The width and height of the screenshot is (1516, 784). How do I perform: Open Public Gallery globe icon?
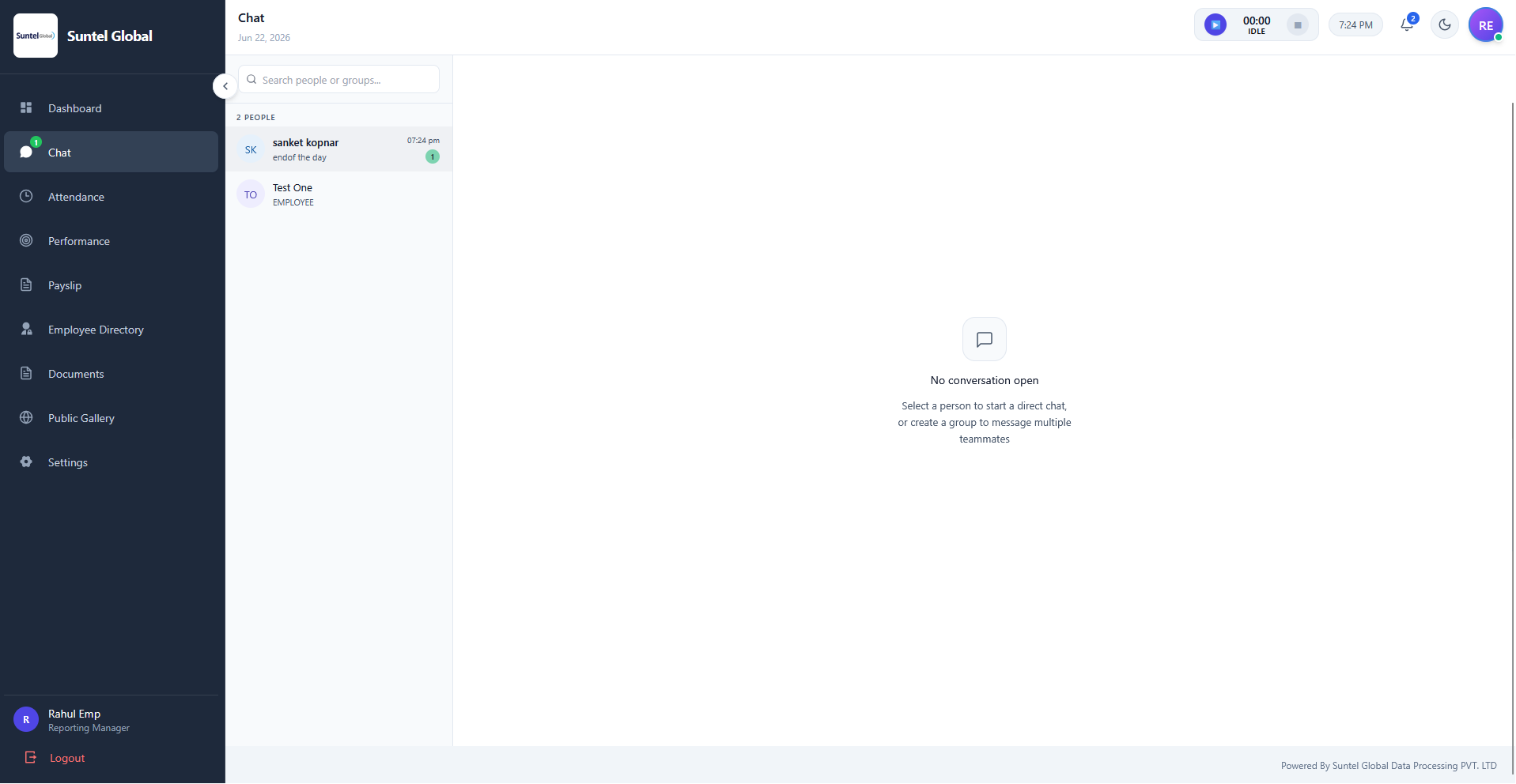26,417
